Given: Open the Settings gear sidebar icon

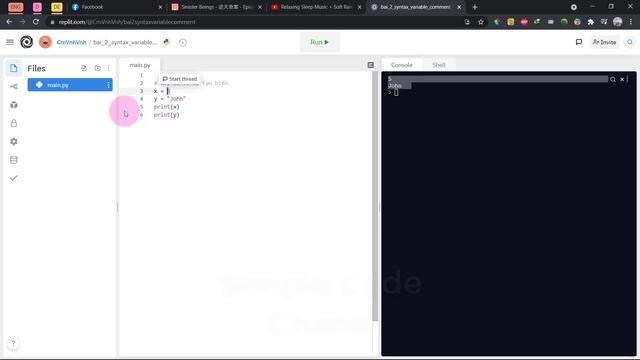Looking at the screenshot, I should click(x=13, y=142).
